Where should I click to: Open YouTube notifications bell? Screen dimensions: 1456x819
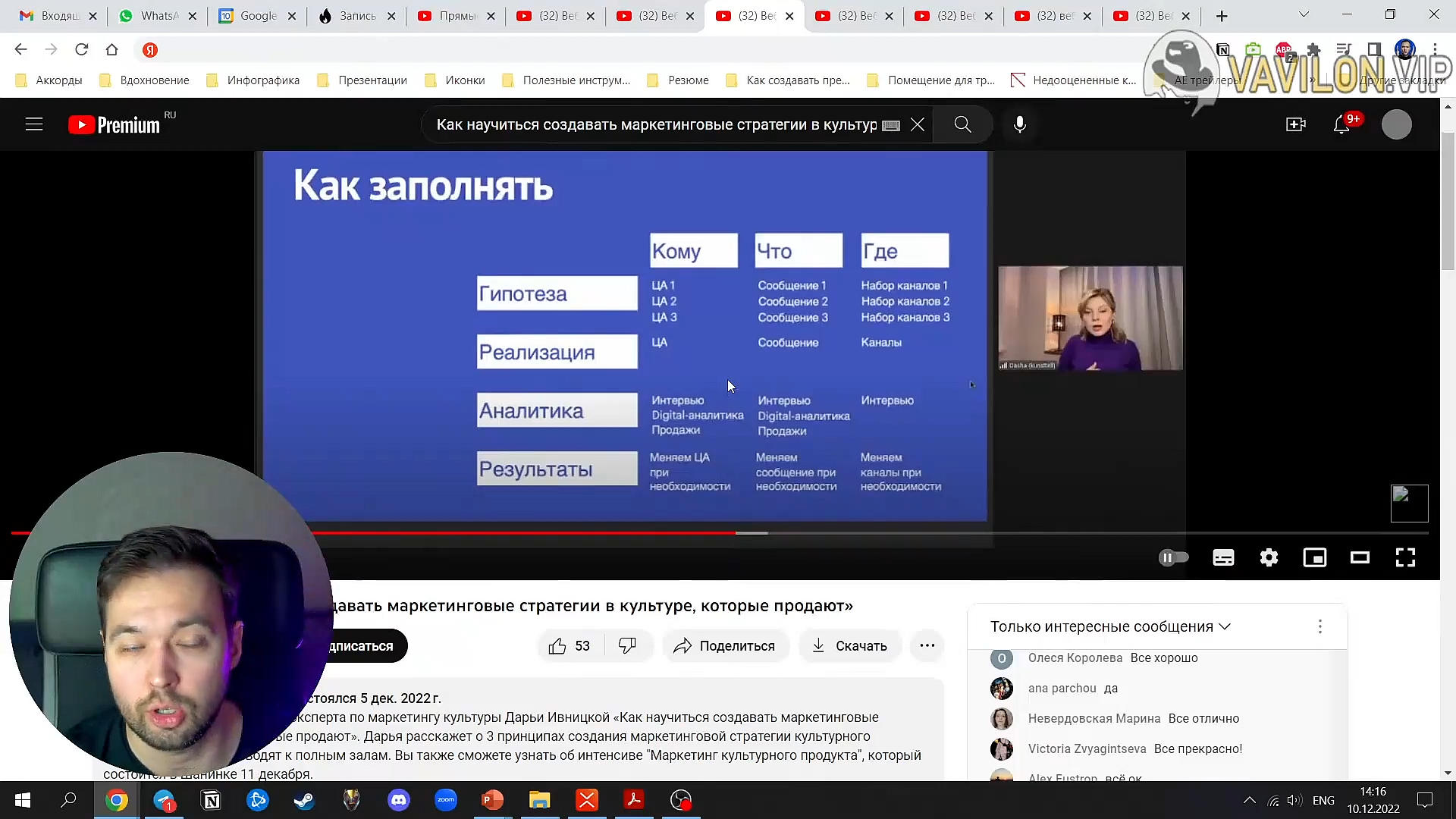pos(1341,124)
